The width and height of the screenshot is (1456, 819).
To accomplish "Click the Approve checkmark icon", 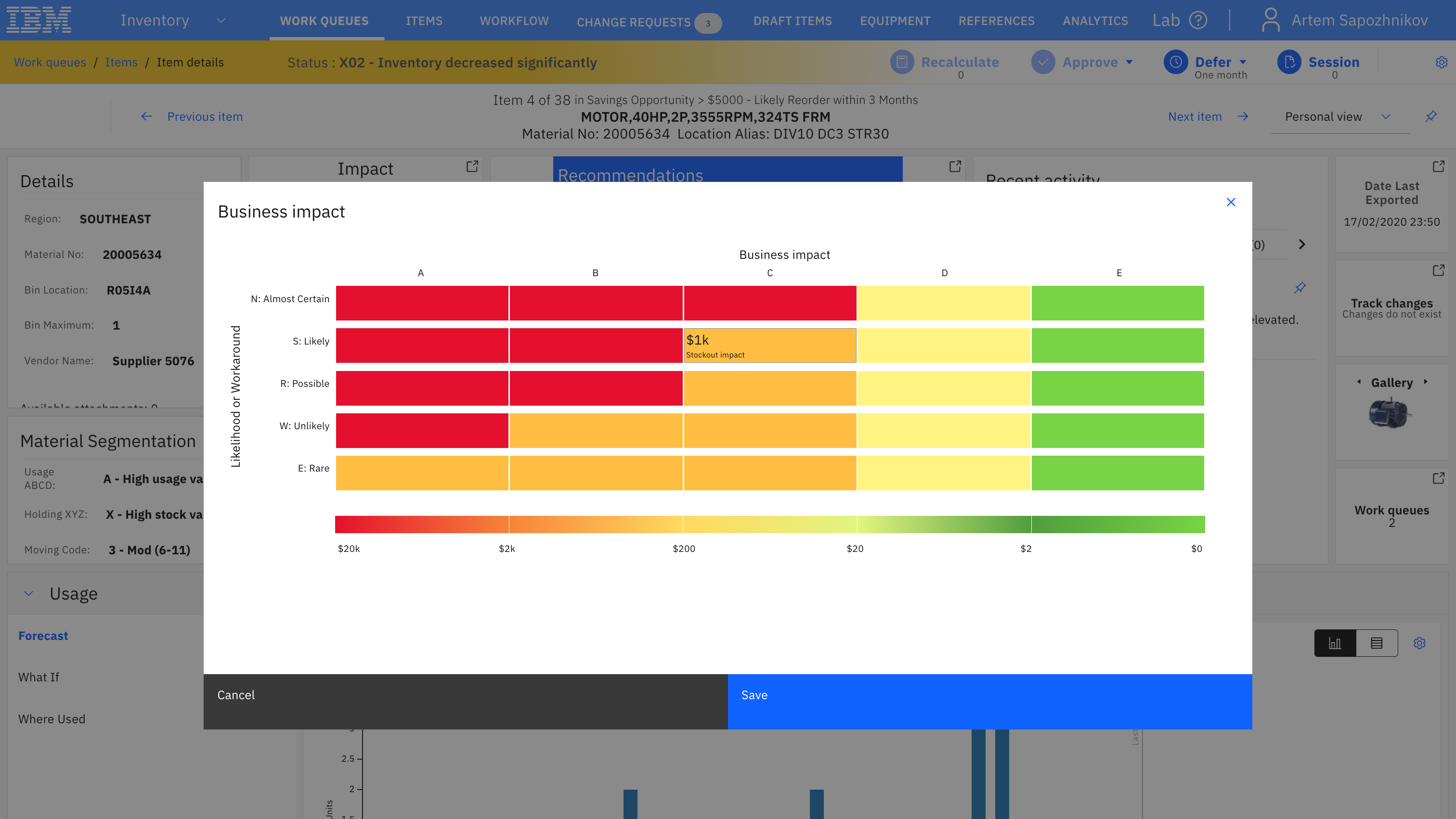I will (x=1043, y=62).
